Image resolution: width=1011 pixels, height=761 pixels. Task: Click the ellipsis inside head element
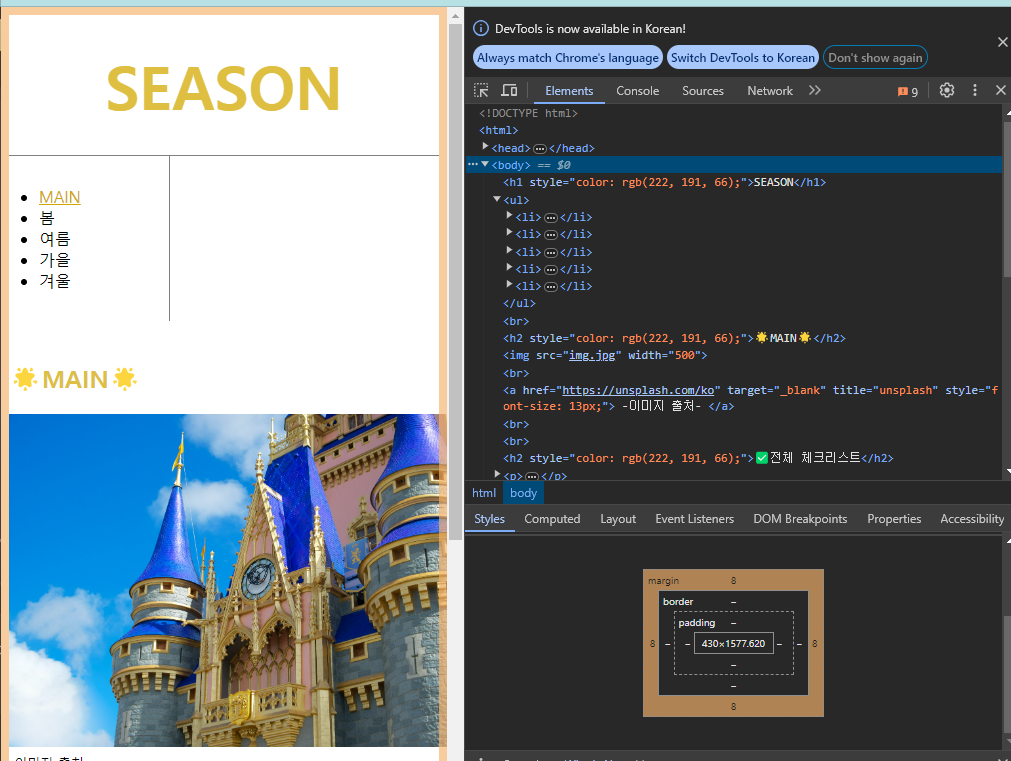tap(540, 149)
